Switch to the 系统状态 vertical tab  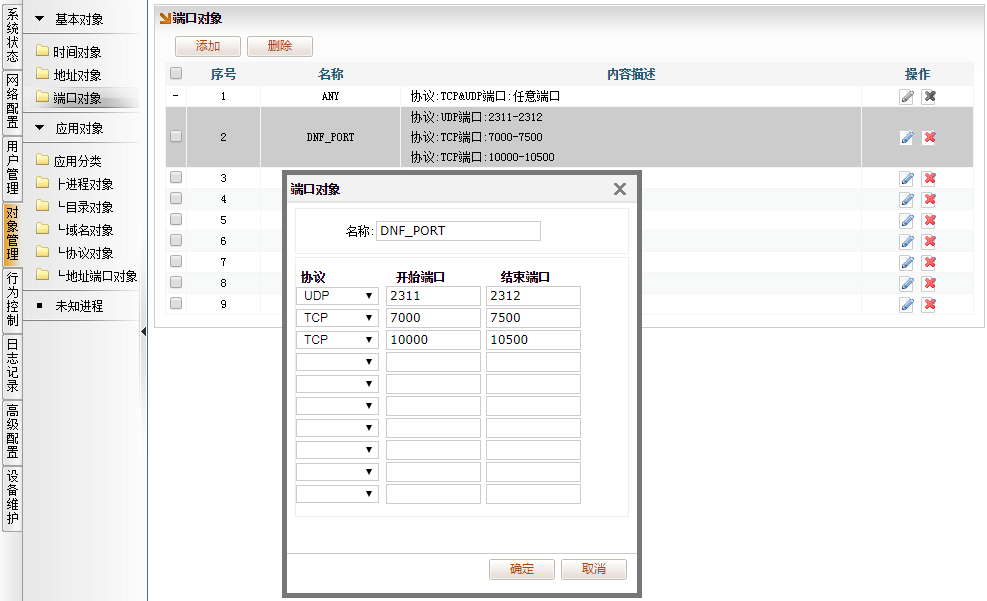[12, 35]
